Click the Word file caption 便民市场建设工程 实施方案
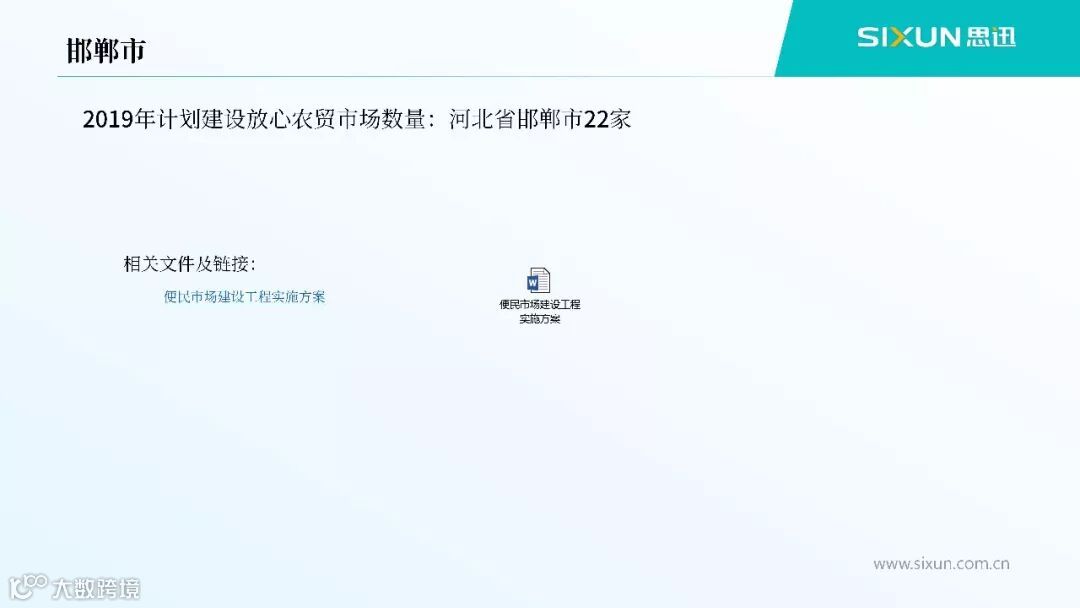This screenshot has height=608, width=1080. pos(539,311)
